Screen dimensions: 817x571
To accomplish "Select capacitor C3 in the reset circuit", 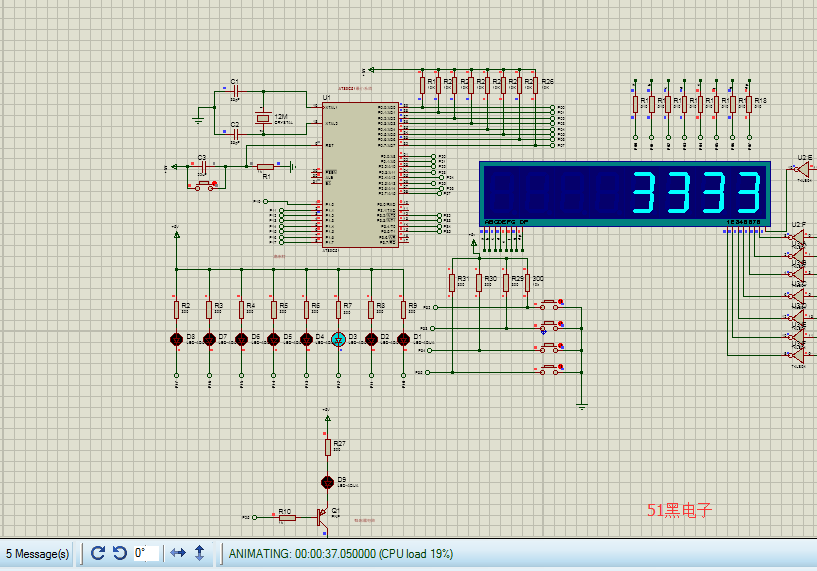I will (x=203, y=167).
